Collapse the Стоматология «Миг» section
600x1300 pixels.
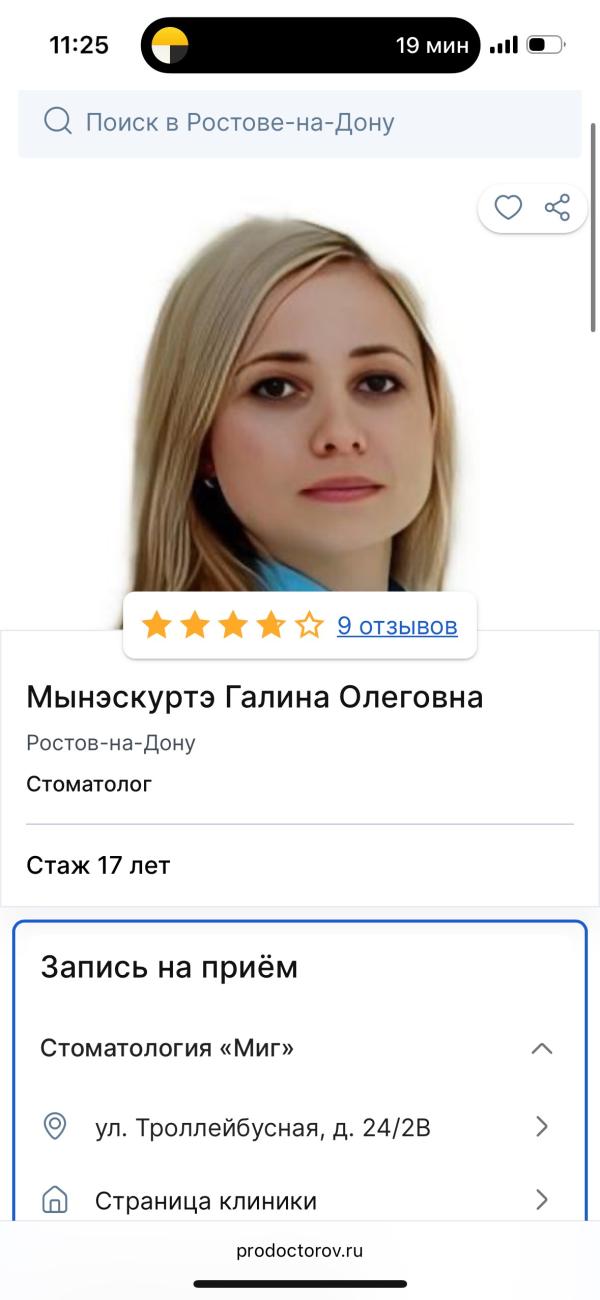point(542,1049)
